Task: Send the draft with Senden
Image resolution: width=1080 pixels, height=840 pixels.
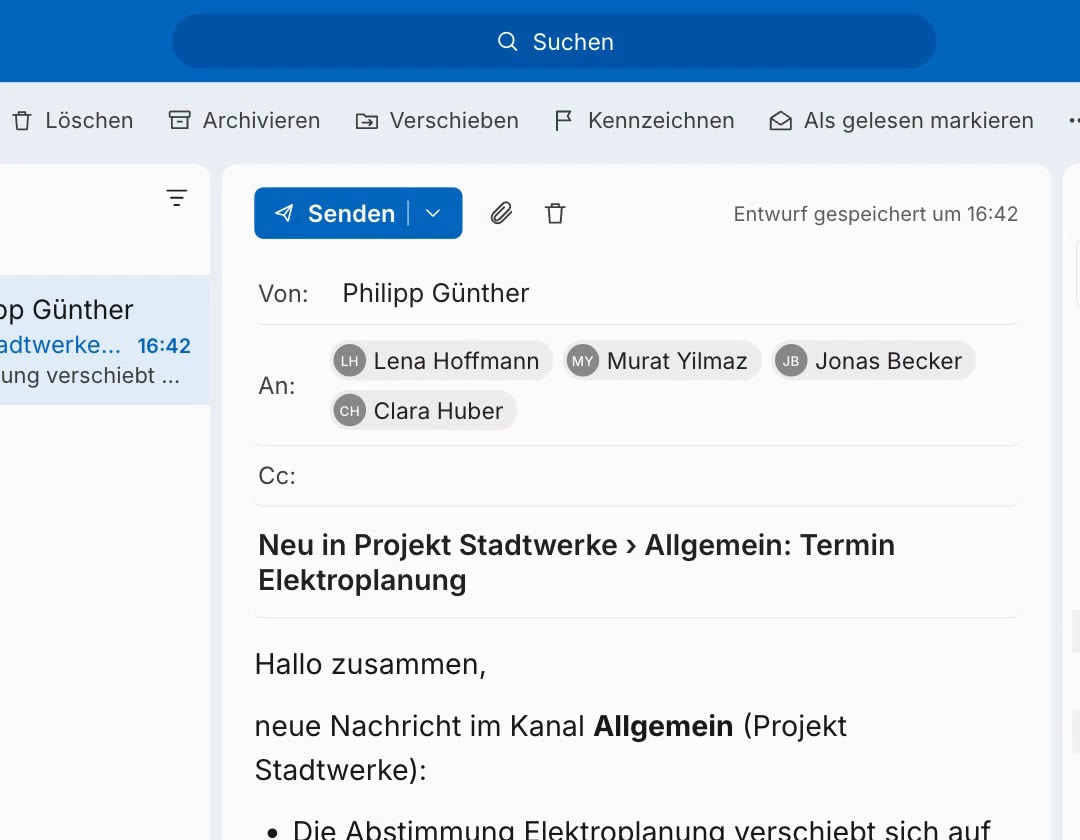Action: pyautogui.click(x=333, y=213)
